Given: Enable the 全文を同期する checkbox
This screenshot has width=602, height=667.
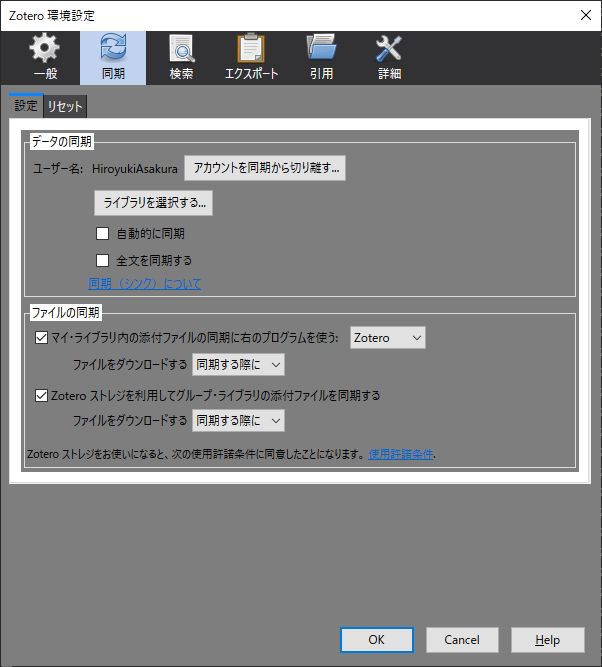Looking at the screenshot, I should coord(103,260).
